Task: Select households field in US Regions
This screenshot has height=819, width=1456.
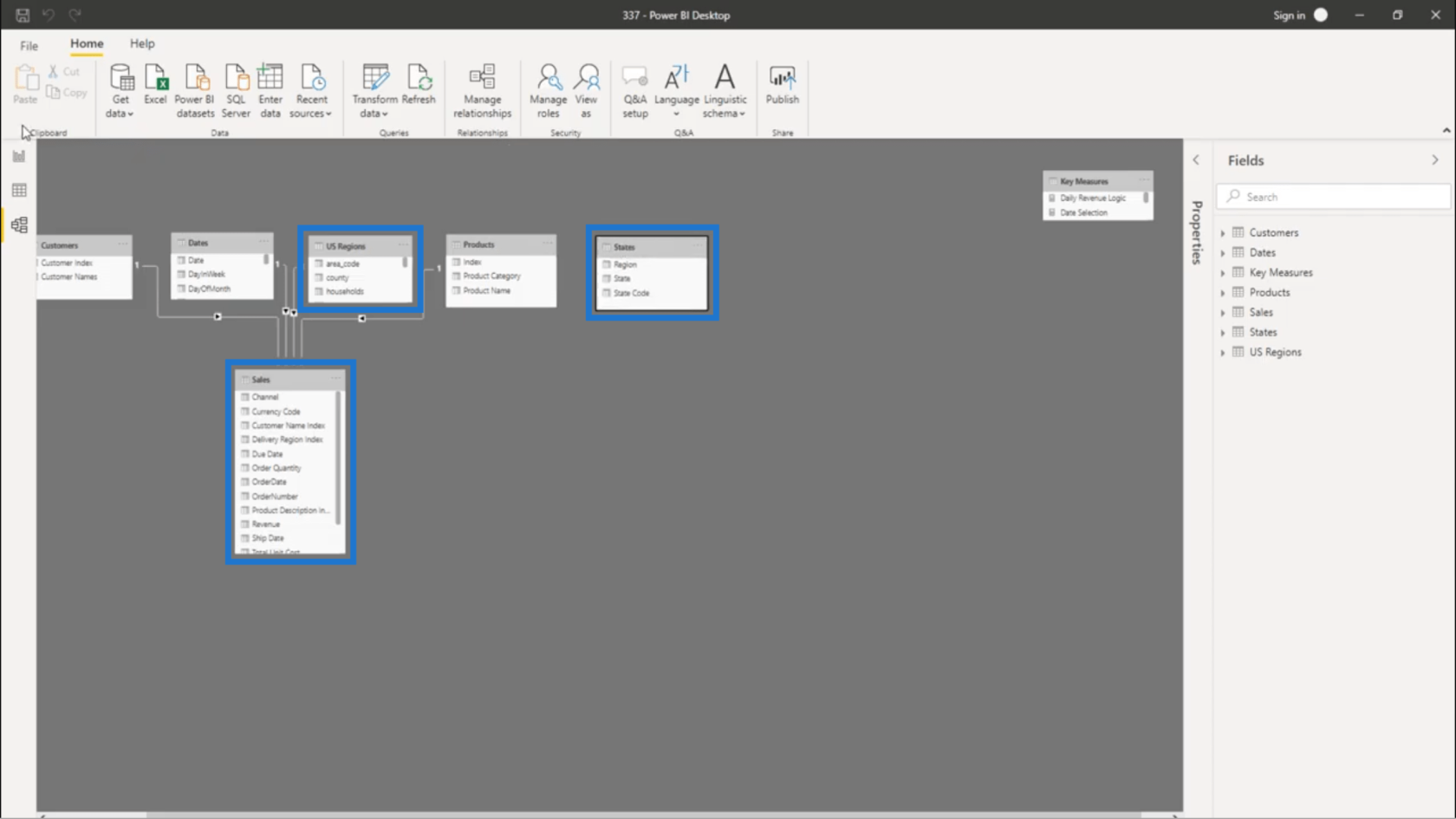Action: pos(345,292)
